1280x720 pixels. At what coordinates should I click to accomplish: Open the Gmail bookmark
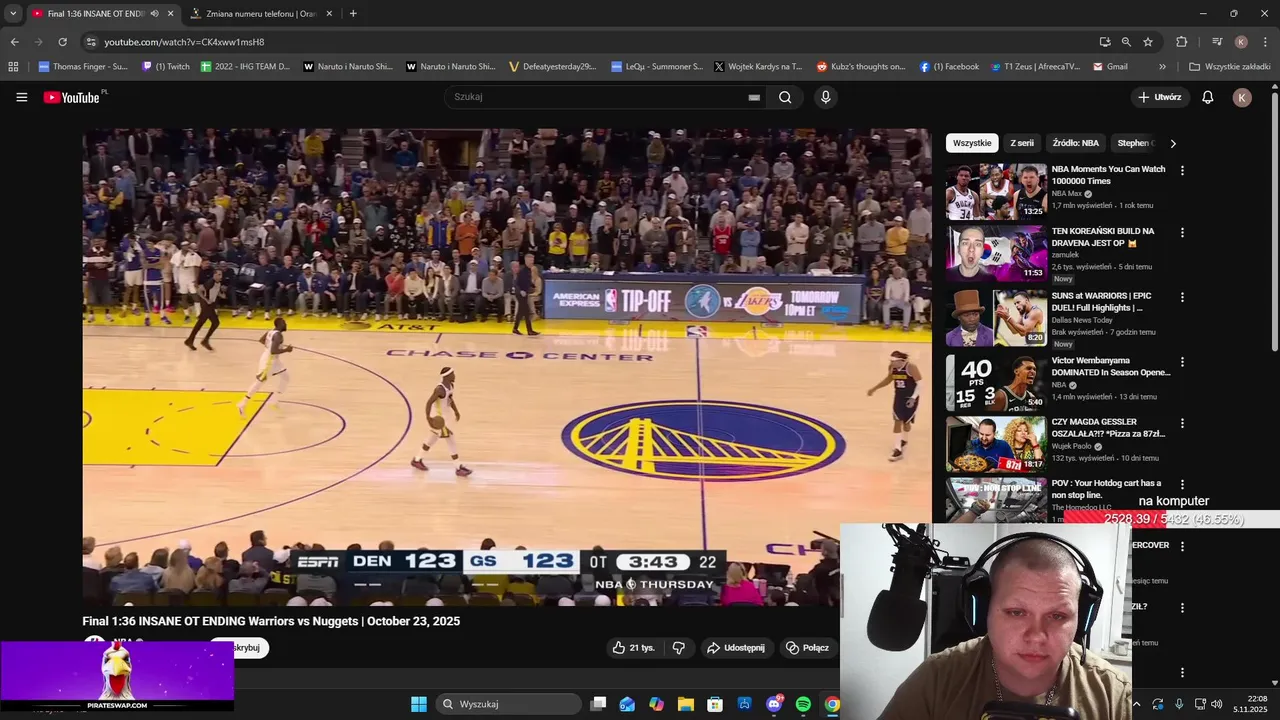point(1111,67)
